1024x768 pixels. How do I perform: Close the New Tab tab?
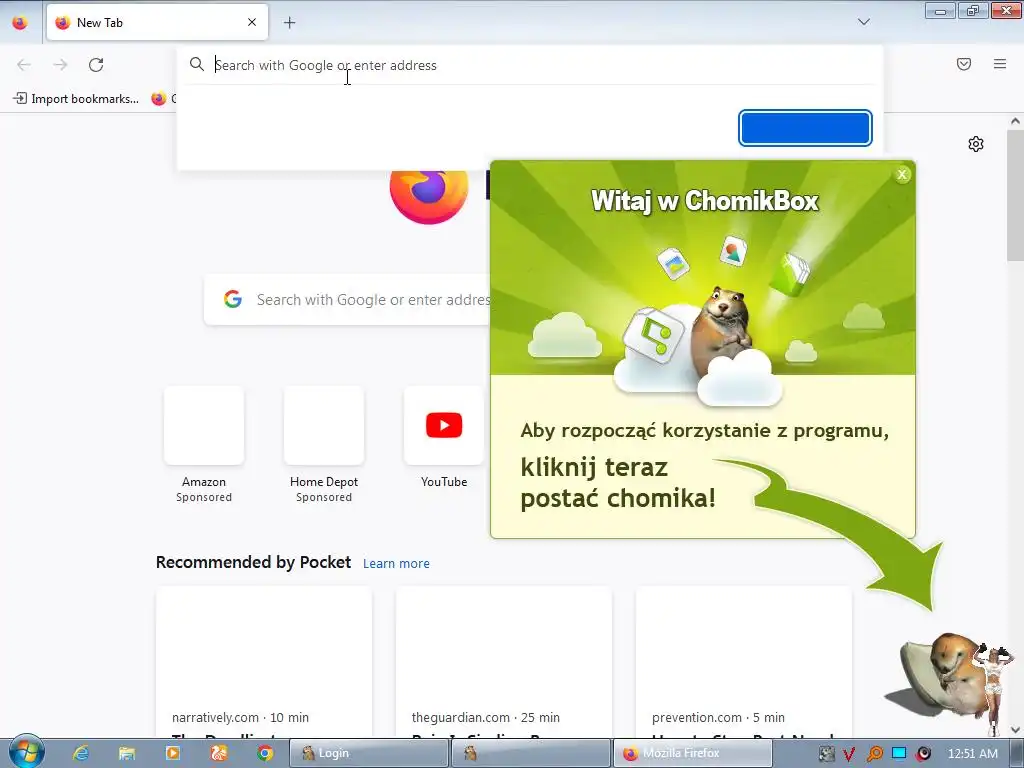pyautogui.click(x=252, y=22)
